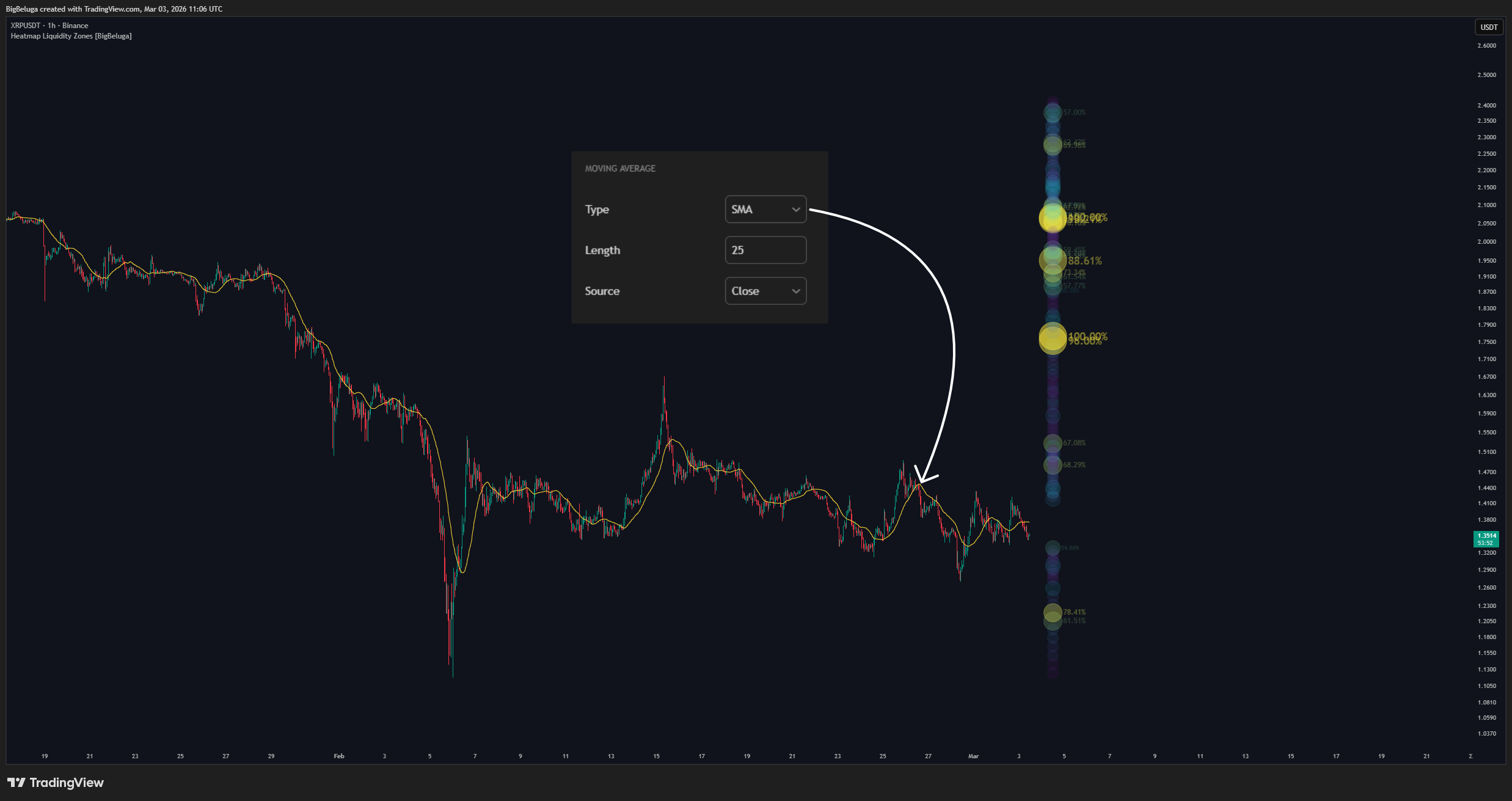Click the yellow liquidity bubble beside the 88.61% label
This screenshot has height=801, width=1512.
(1053, 260)
